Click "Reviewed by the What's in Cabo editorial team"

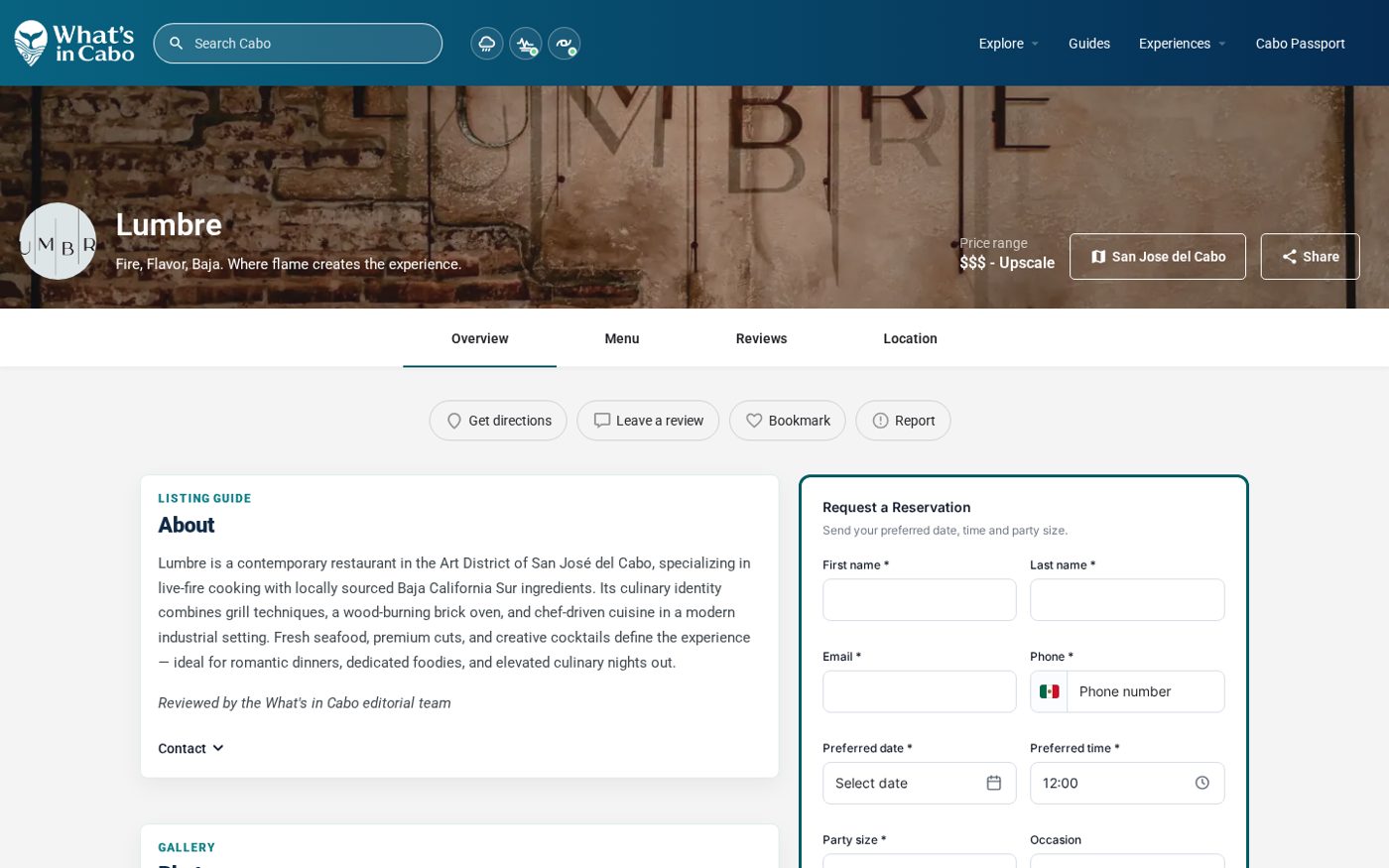click(305, 703)
